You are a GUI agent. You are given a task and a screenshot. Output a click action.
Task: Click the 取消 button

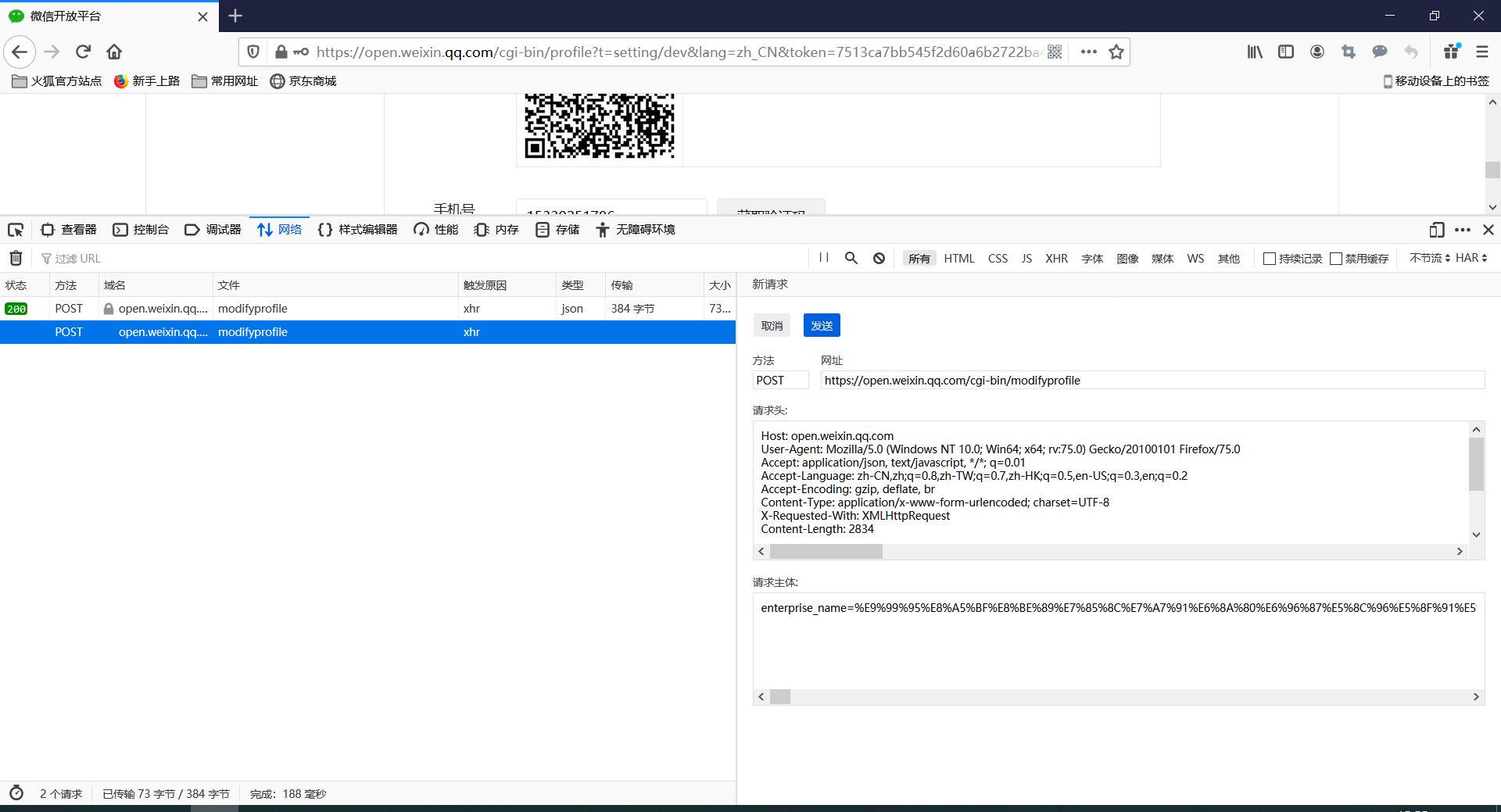click(x=772, y=326)
